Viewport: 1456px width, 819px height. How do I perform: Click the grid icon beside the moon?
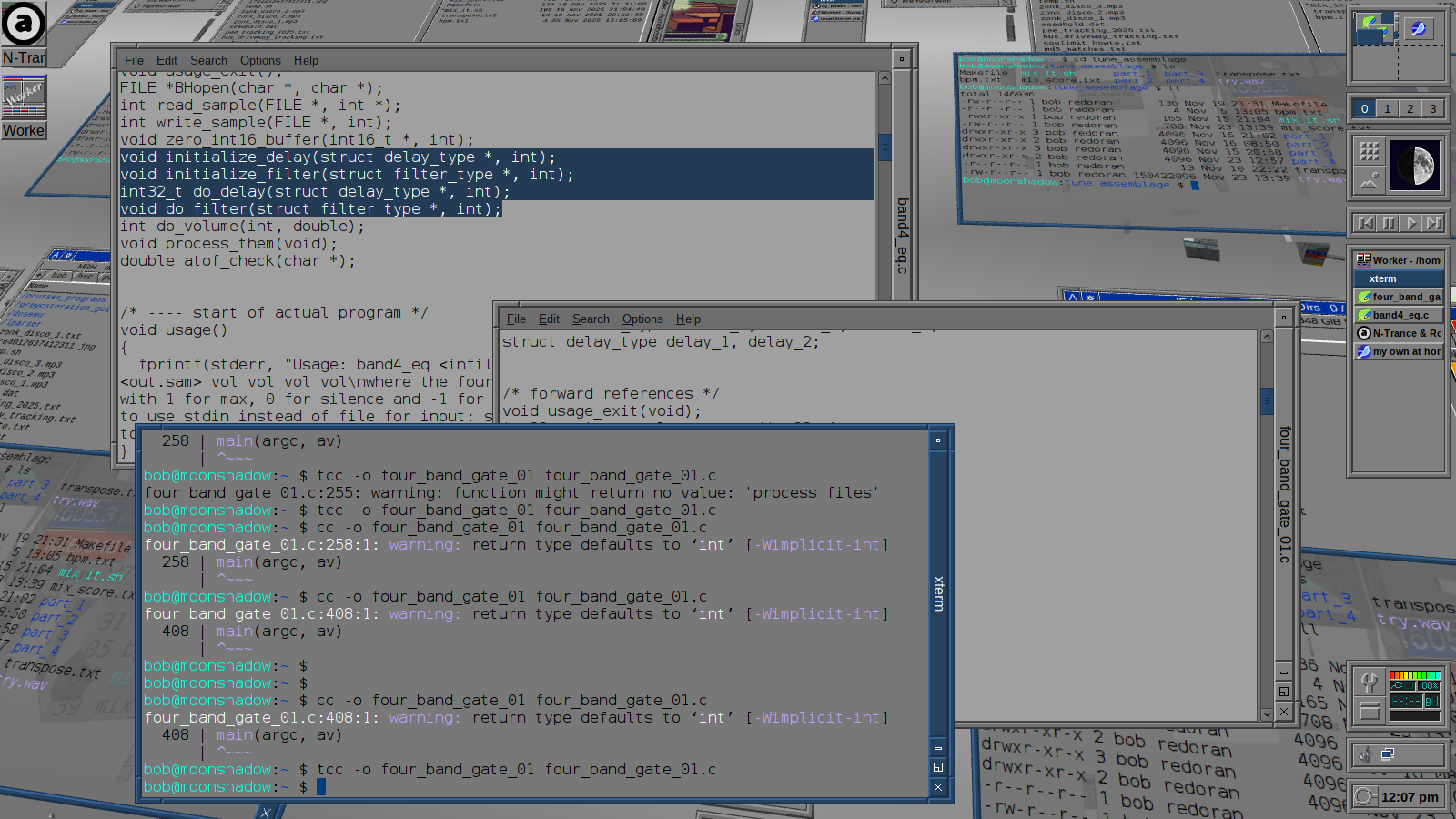1370,151
